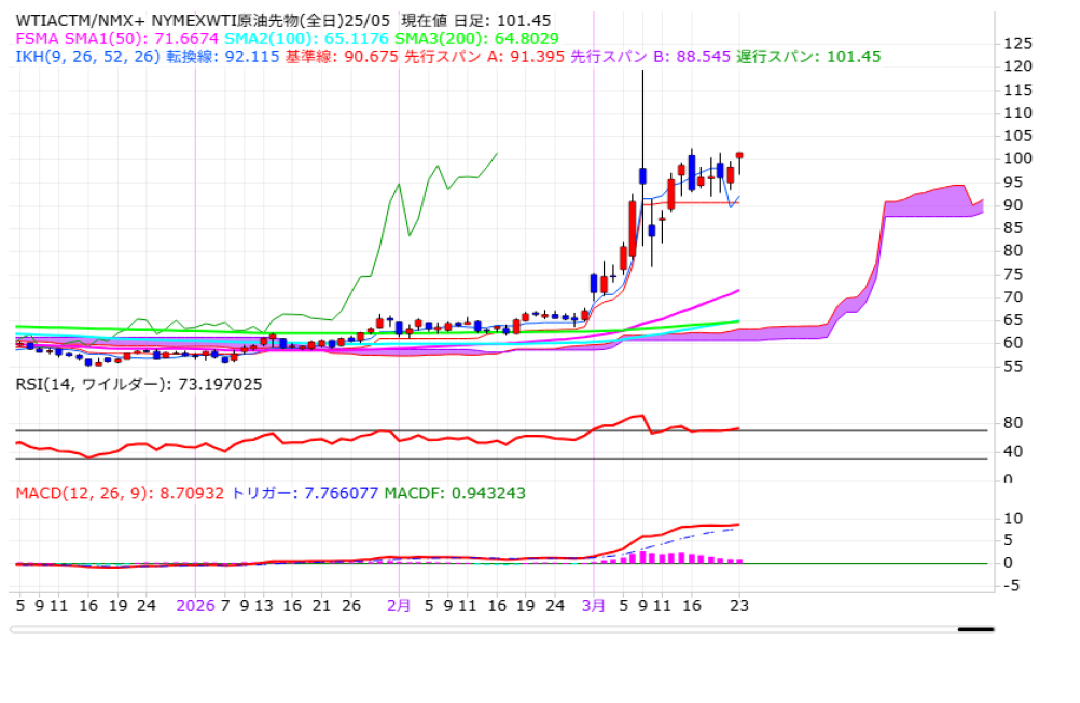
Task: Select the MACDF legend value
Action: click(x=490, y=493)
